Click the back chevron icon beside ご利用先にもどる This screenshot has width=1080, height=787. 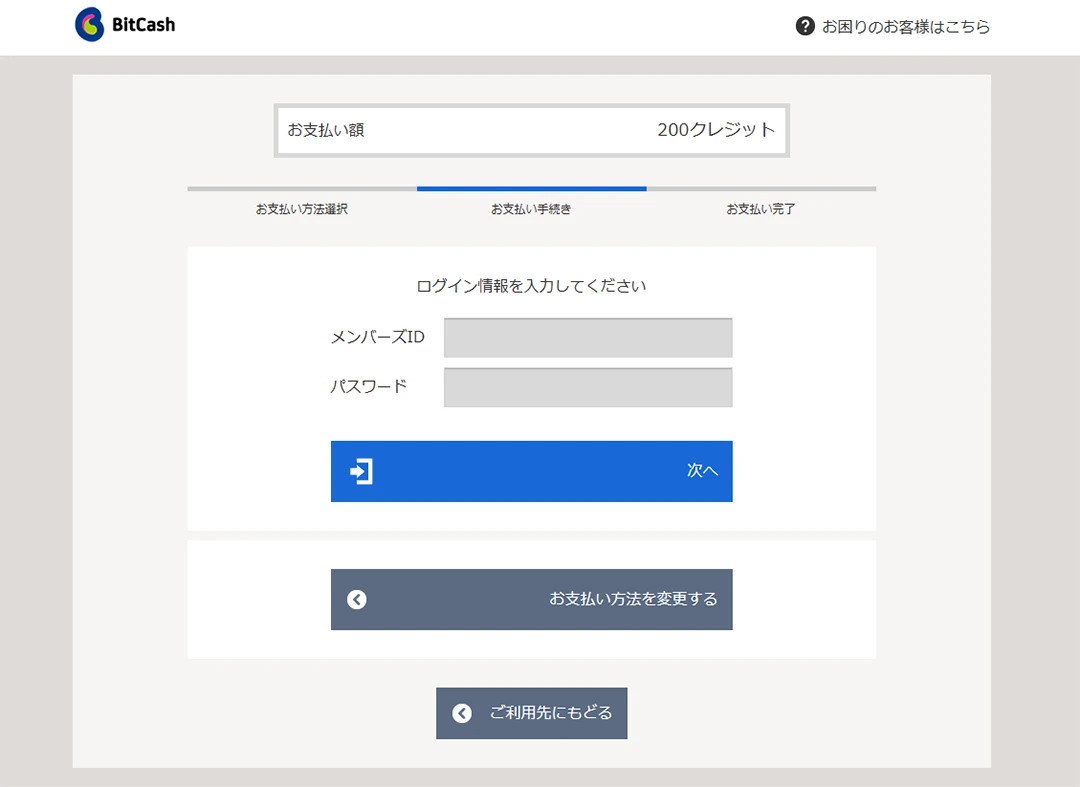tap(462, 713)
